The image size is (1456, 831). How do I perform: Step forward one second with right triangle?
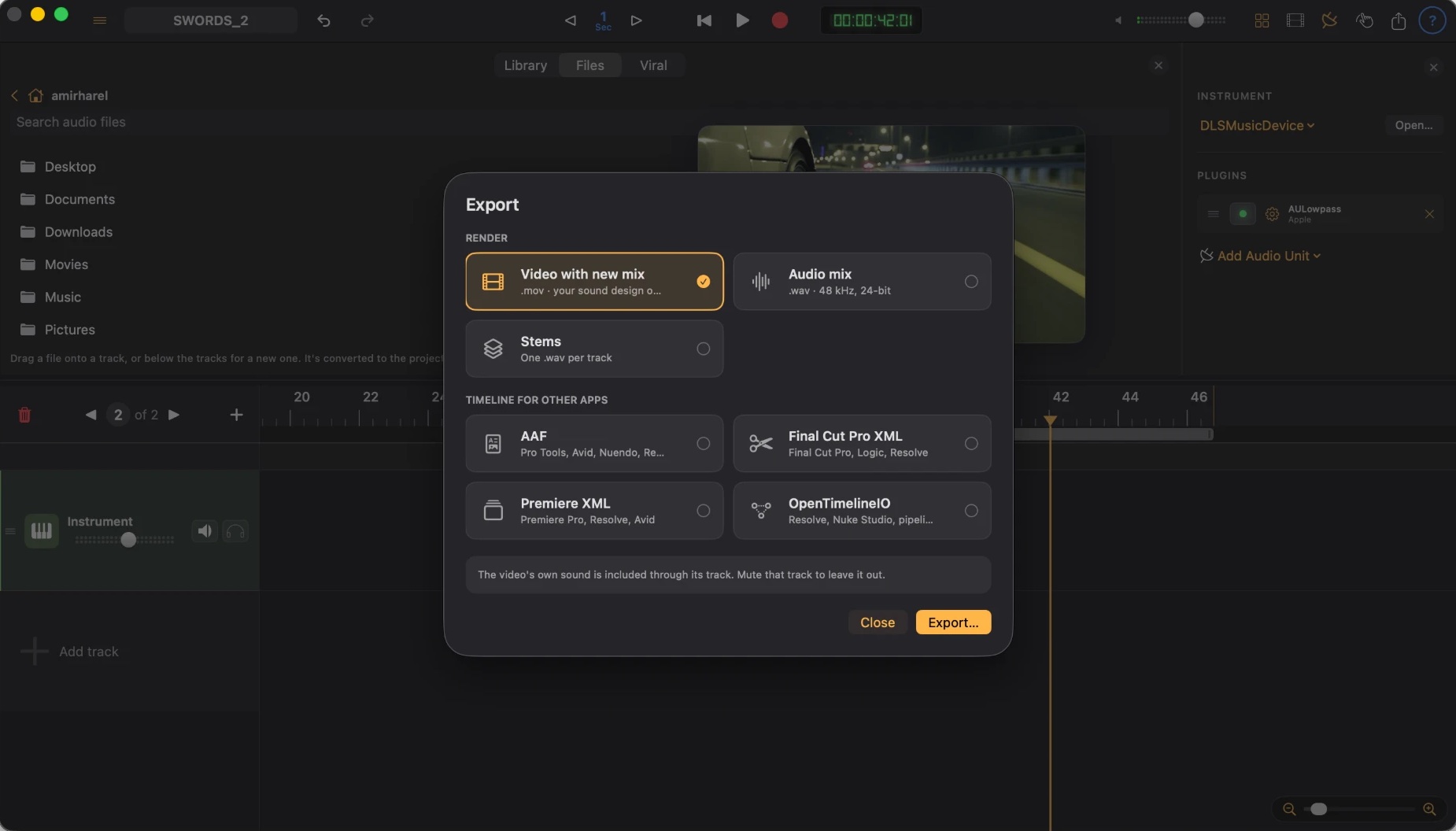[636, 20]
